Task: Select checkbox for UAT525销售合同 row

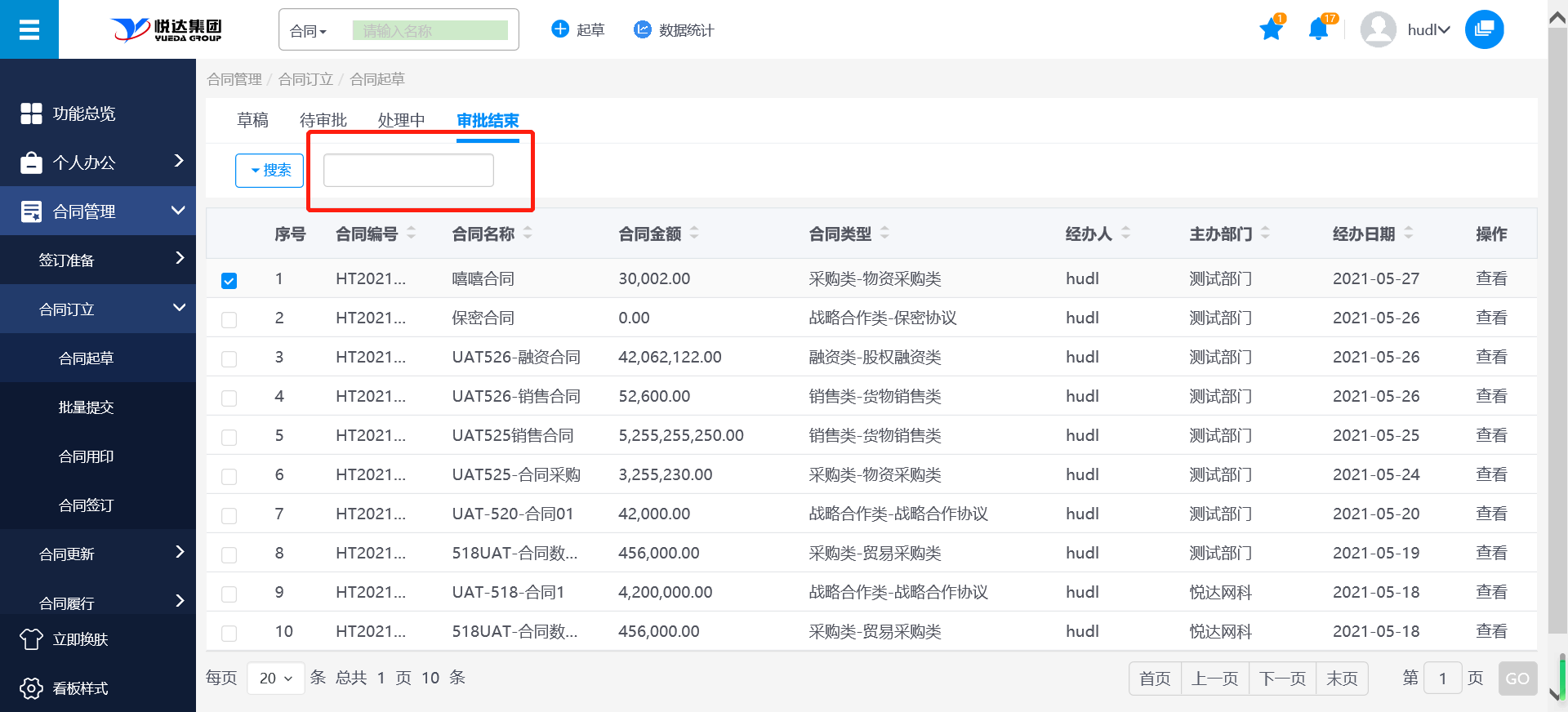Action: 229,438
